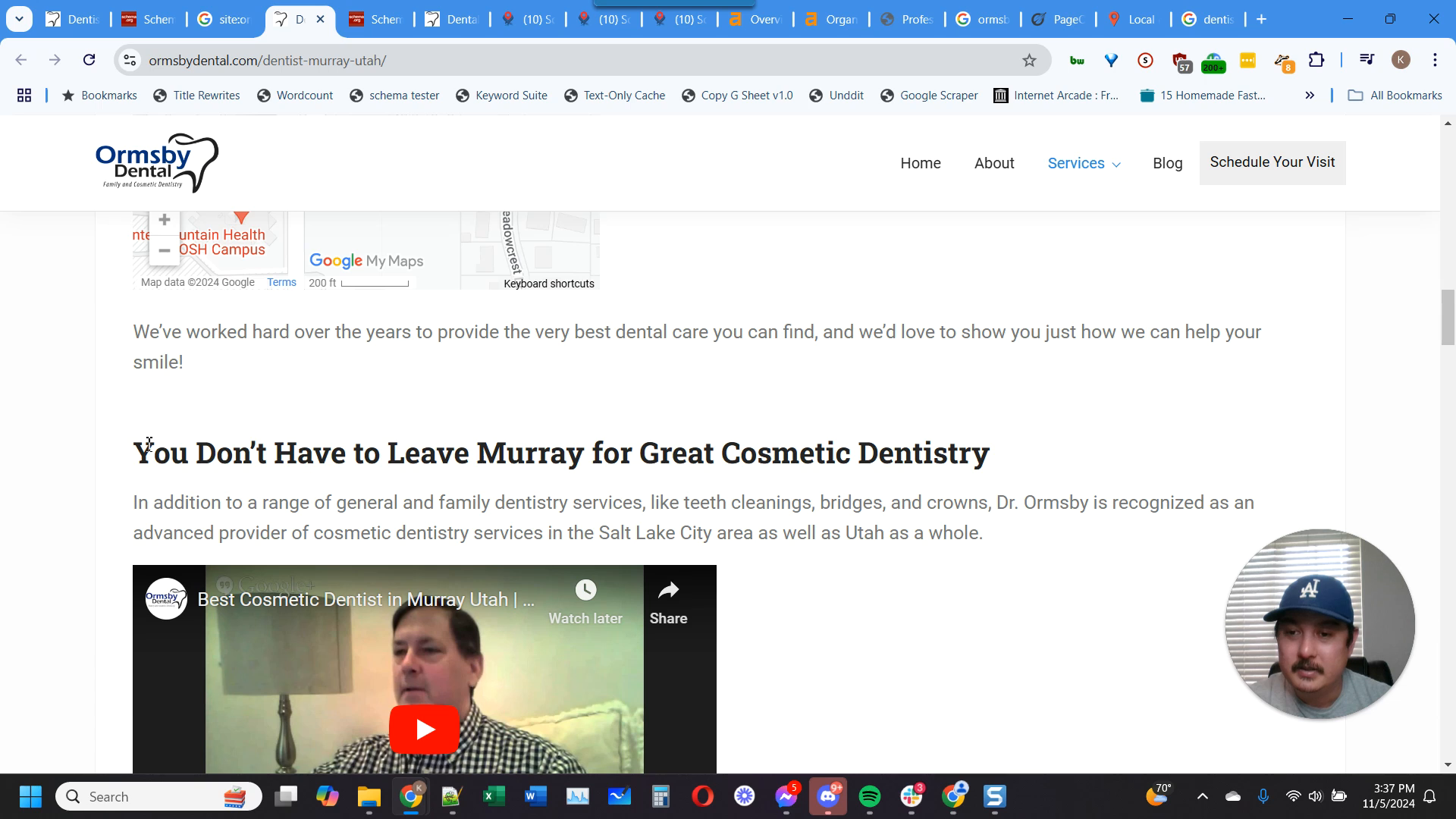Open the 15 Homemade Fast bookmark
The height and width of the screenshot is (819, 1456).
1203,96
